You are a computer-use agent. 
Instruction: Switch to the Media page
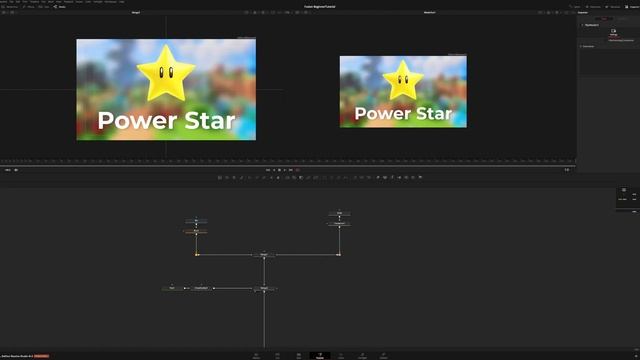point(256,356)
